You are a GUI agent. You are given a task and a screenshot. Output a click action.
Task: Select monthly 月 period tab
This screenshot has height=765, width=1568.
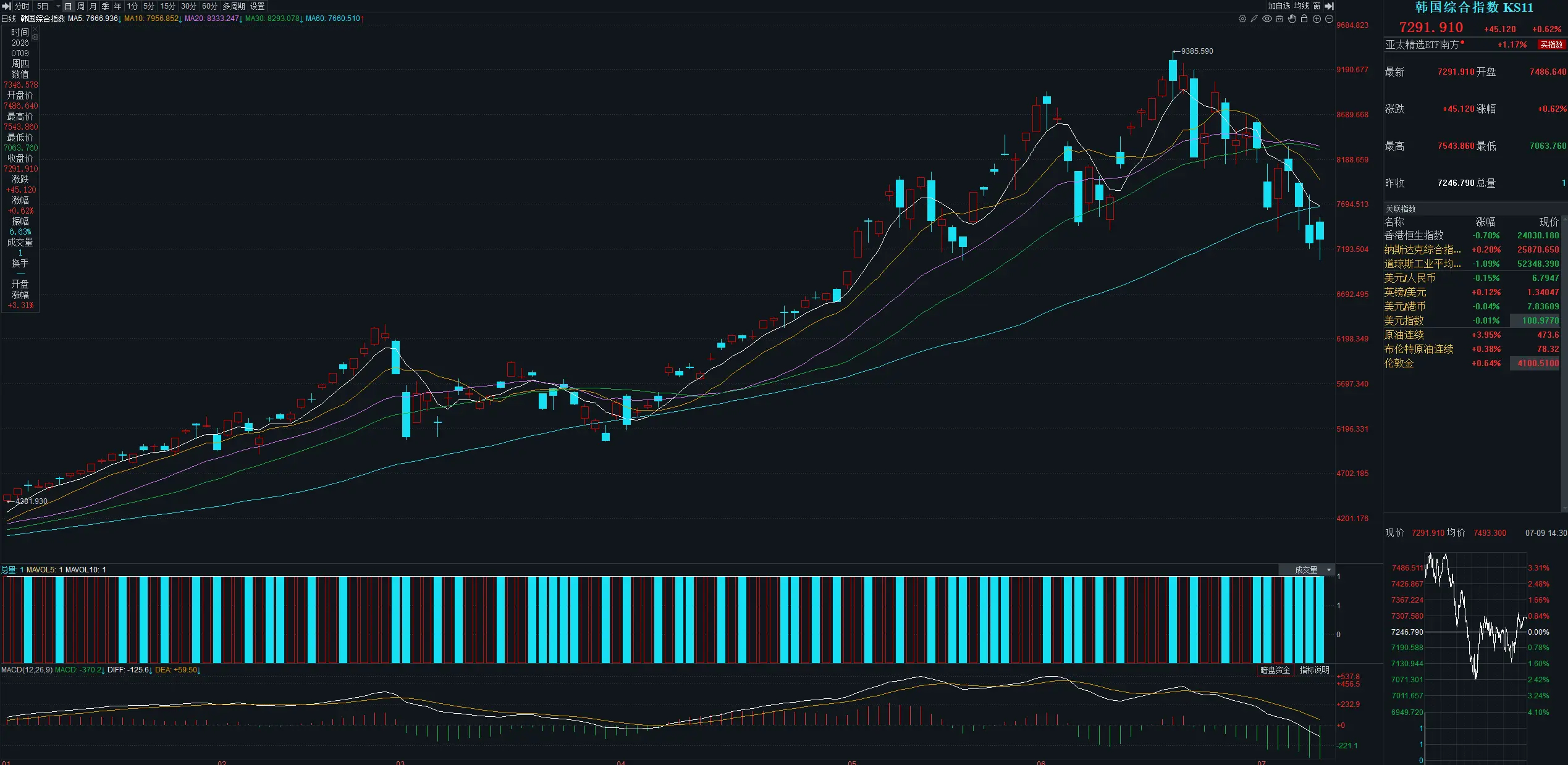[93, 6]
